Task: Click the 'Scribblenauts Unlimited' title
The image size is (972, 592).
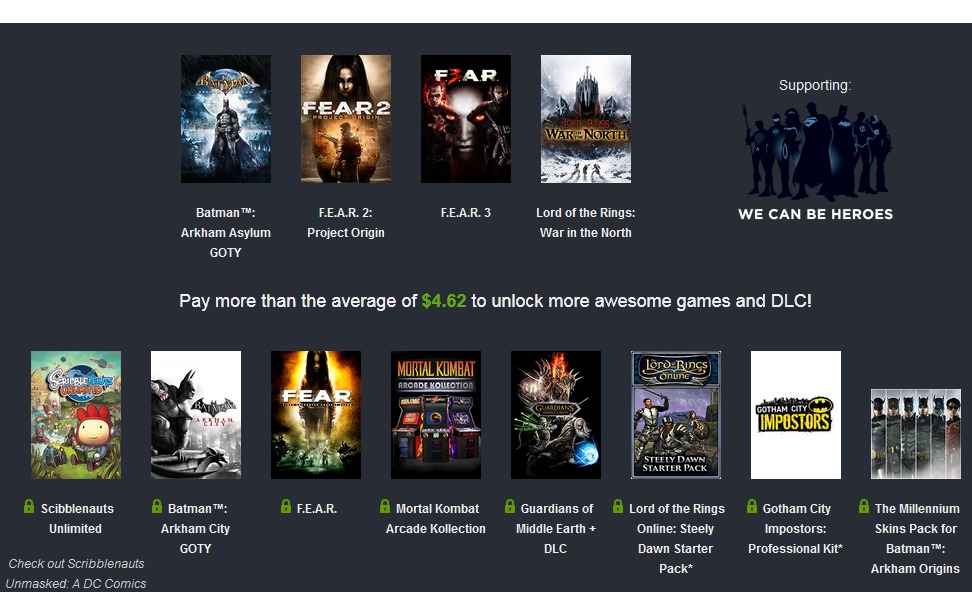Action: (x=76, y=518)
